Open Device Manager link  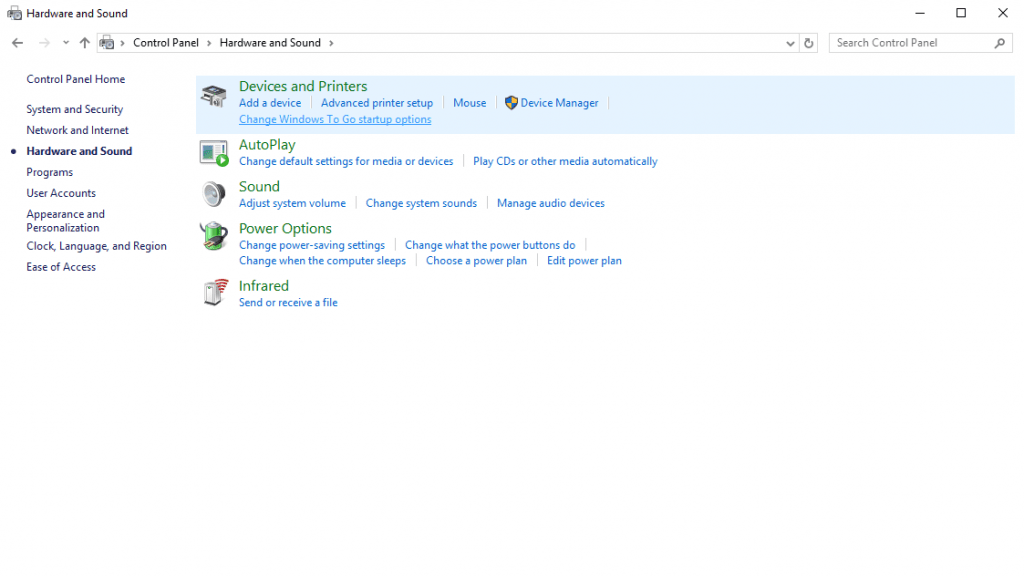pyautogui.click(x=559, y=103)
